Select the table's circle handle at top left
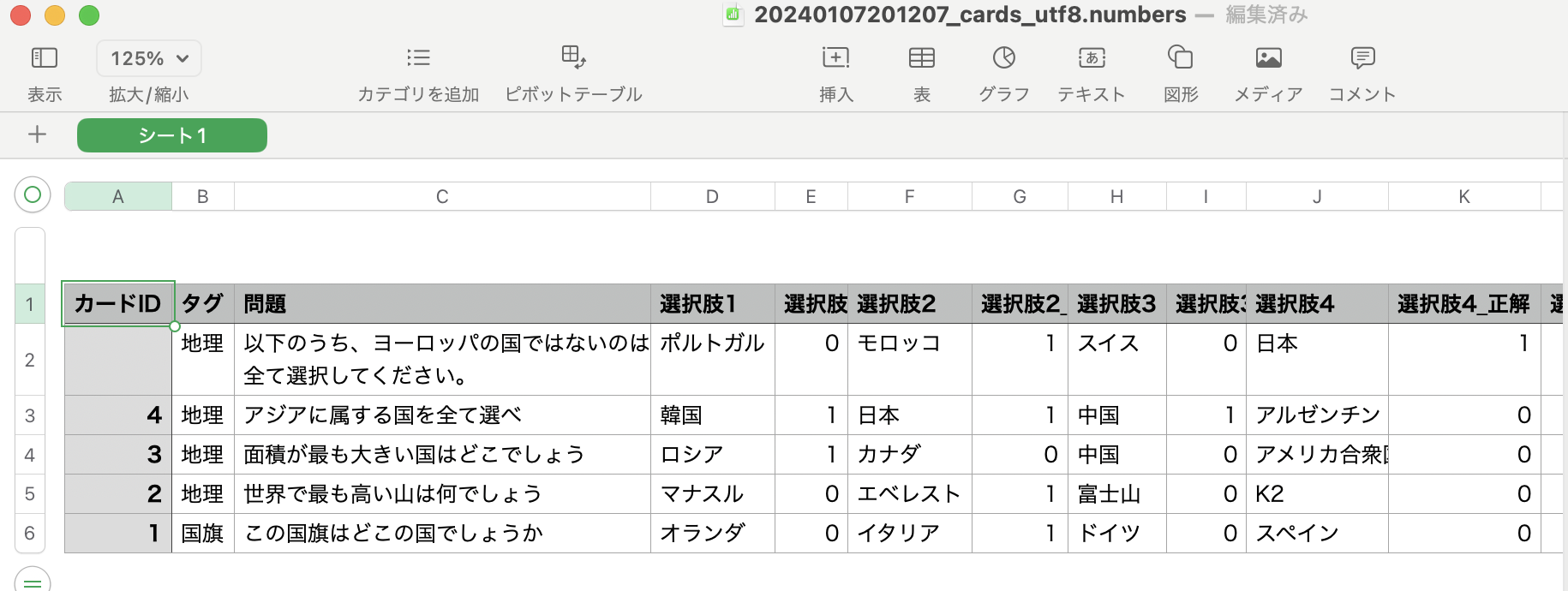This screenshot has height=591, width=1568. pyautogui.click(x=33, y=194)
